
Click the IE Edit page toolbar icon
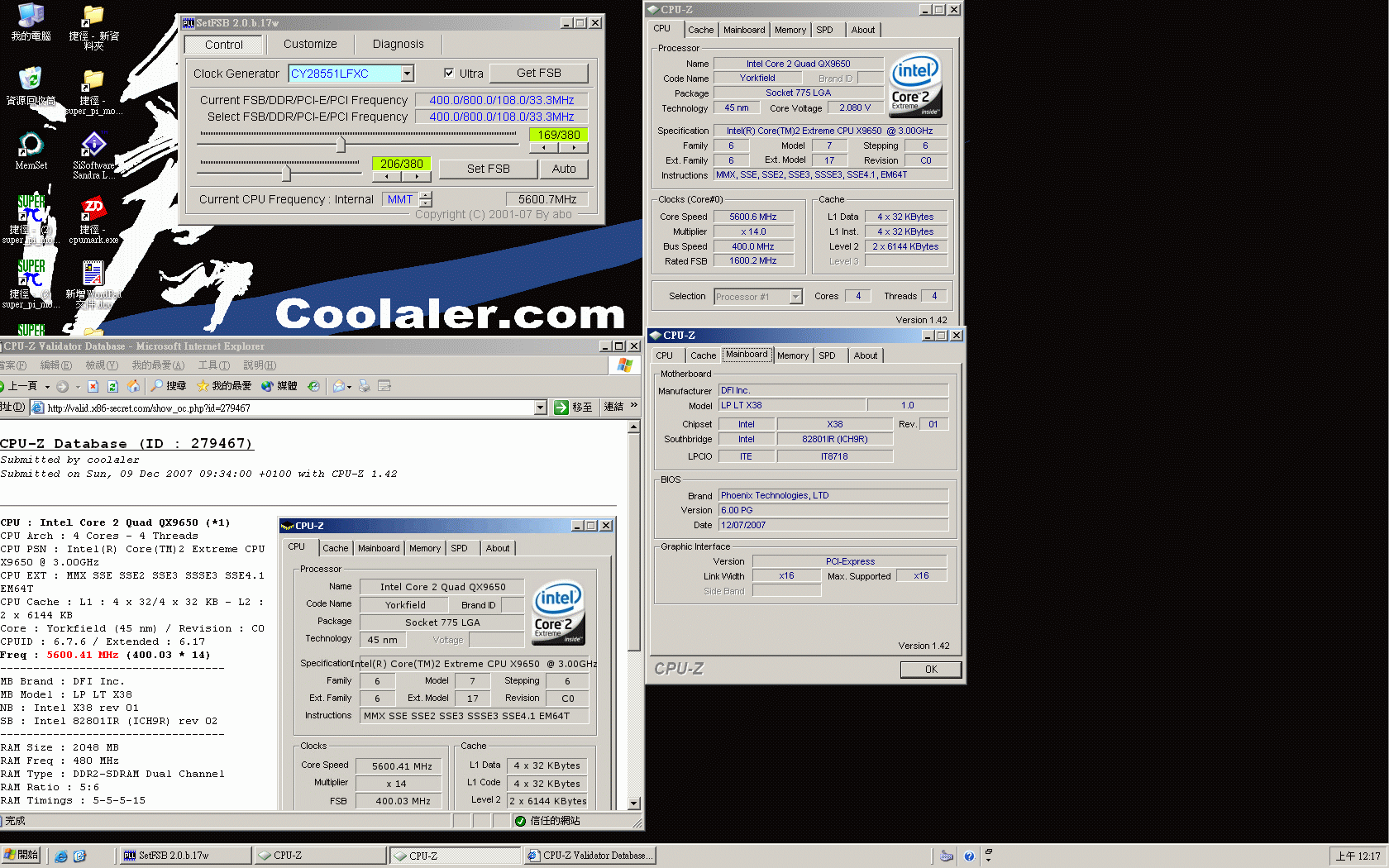click(x=384, y=386)
